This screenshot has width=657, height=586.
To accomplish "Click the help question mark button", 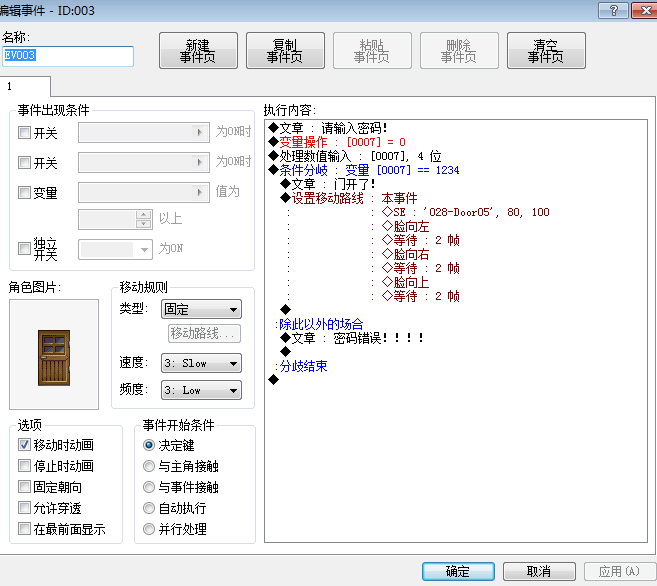I will [613, 10].
